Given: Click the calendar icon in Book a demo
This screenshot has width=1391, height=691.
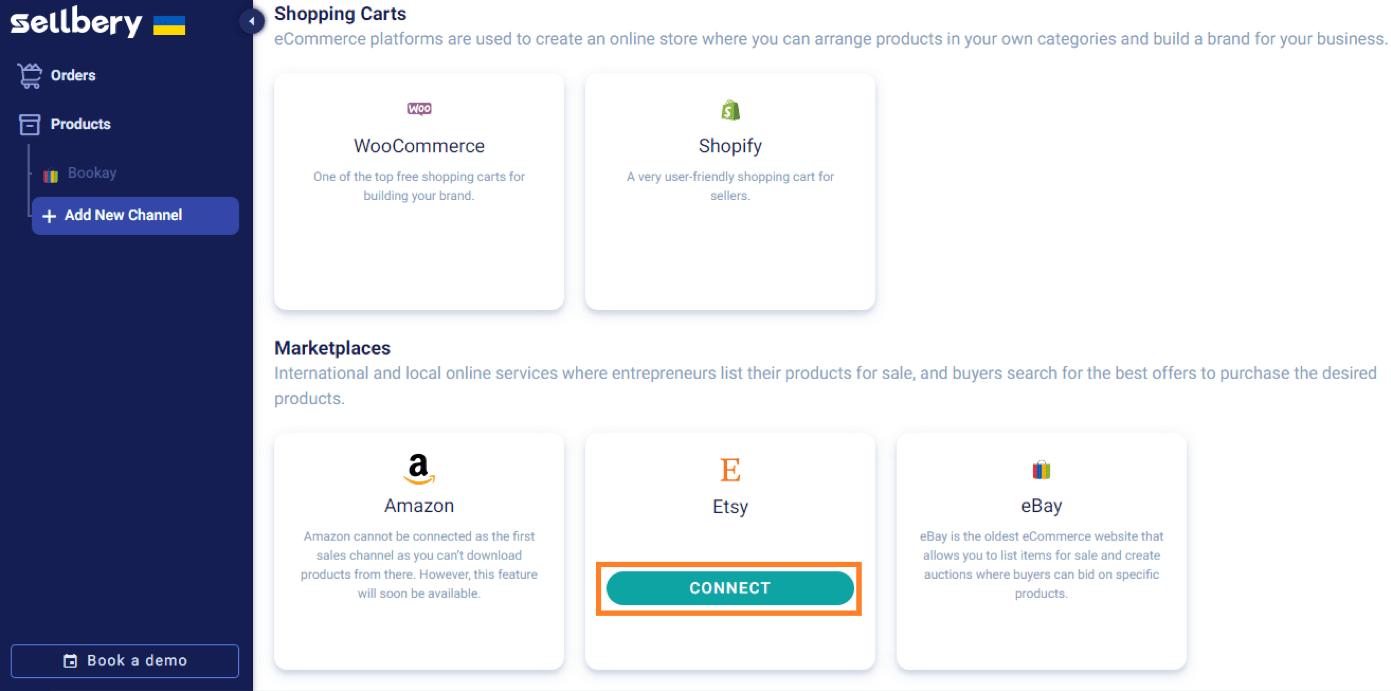Looking at the screenshot, I should point(70,661).
